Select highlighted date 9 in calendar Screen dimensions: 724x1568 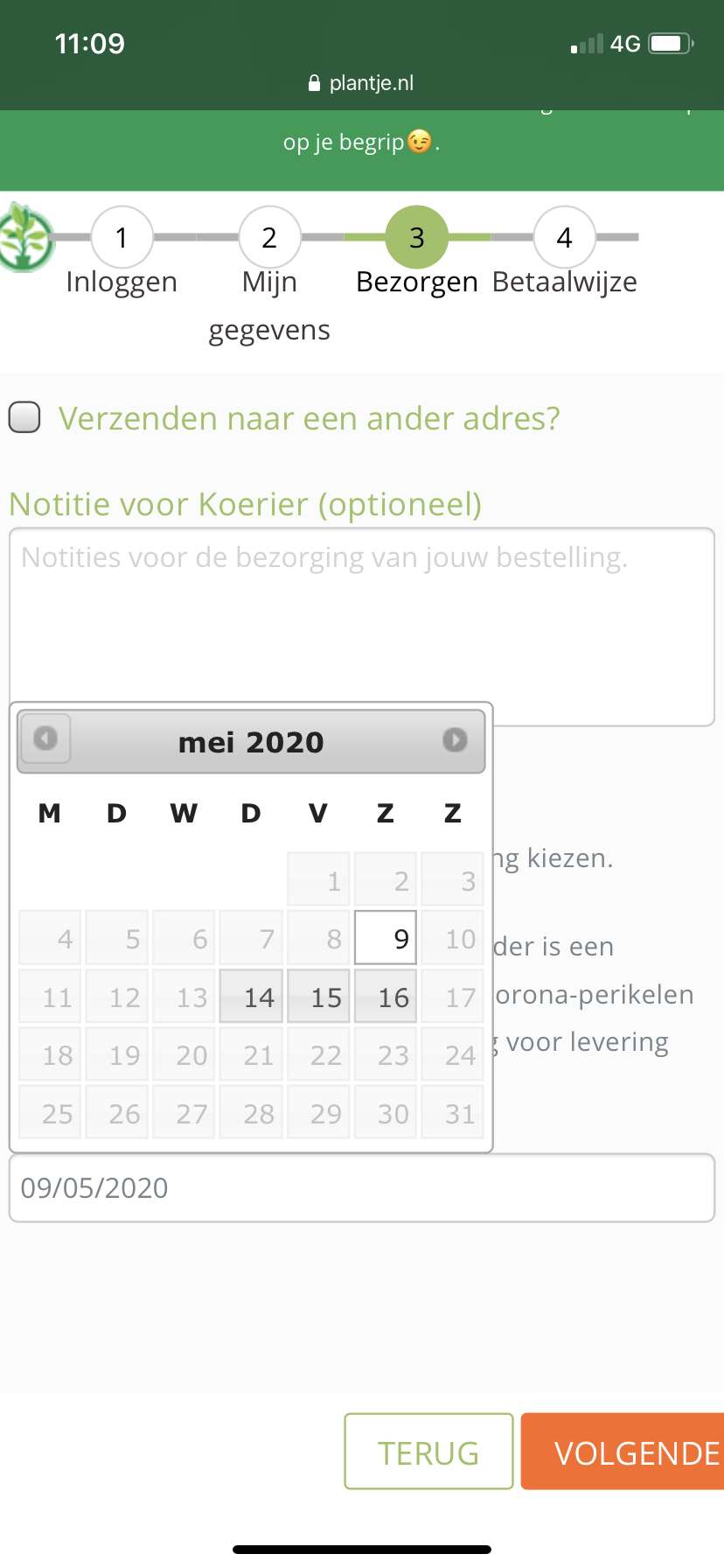pyautogui.click(x=386, y=939)
